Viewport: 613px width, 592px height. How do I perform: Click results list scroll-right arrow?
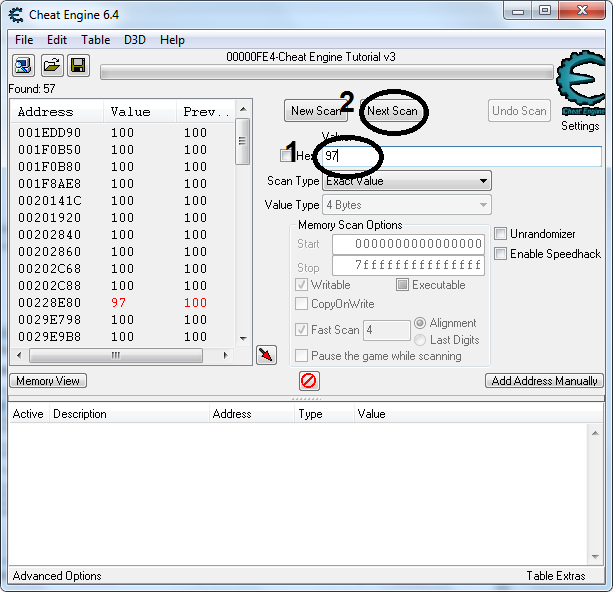226,355
